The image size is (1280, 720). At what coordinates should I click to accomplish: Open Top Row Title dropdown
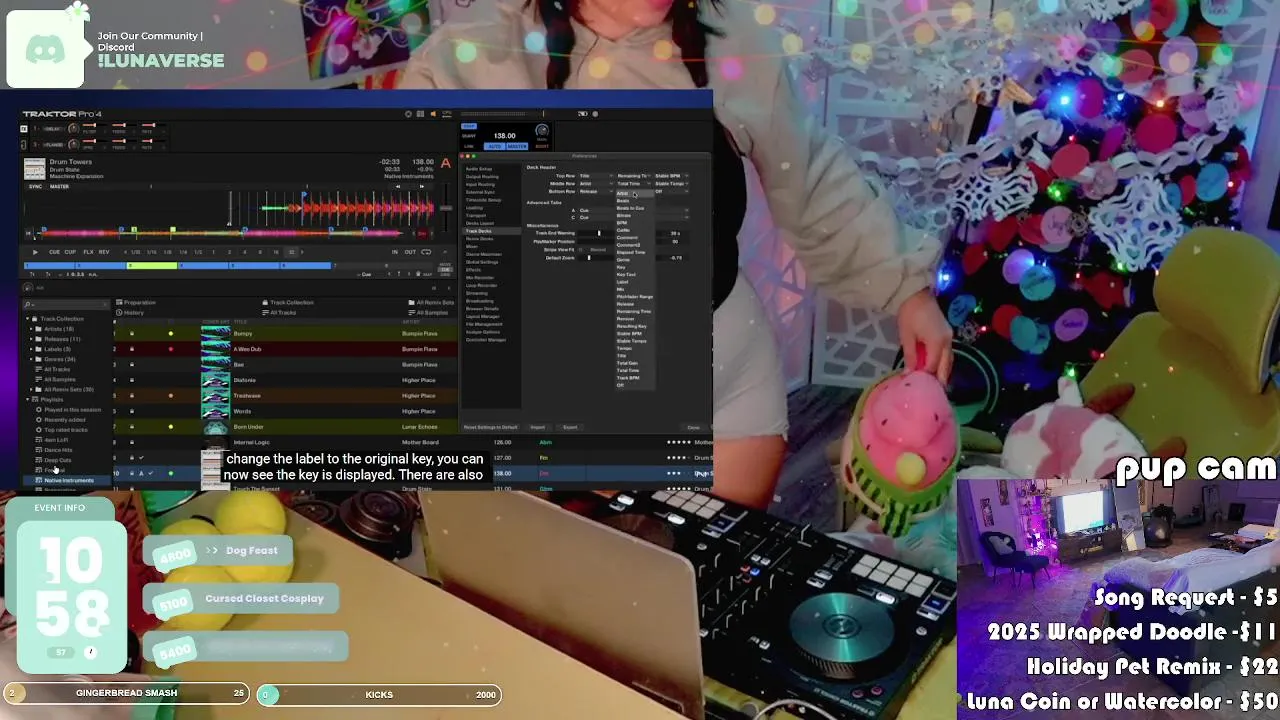pyautogui.click(x=596, y=176)
